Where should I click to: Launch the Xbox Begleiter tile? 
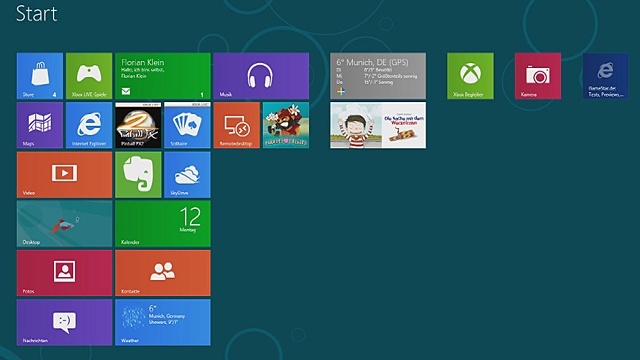point(470,76)
